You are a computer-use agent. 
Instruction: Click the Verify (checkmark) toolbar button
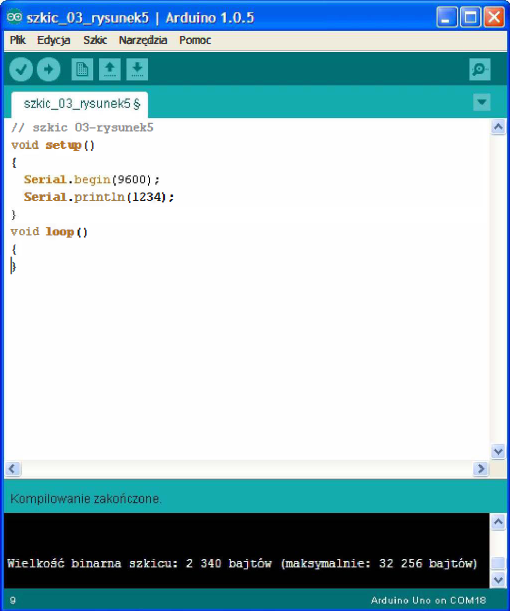(x=21, y=70)
